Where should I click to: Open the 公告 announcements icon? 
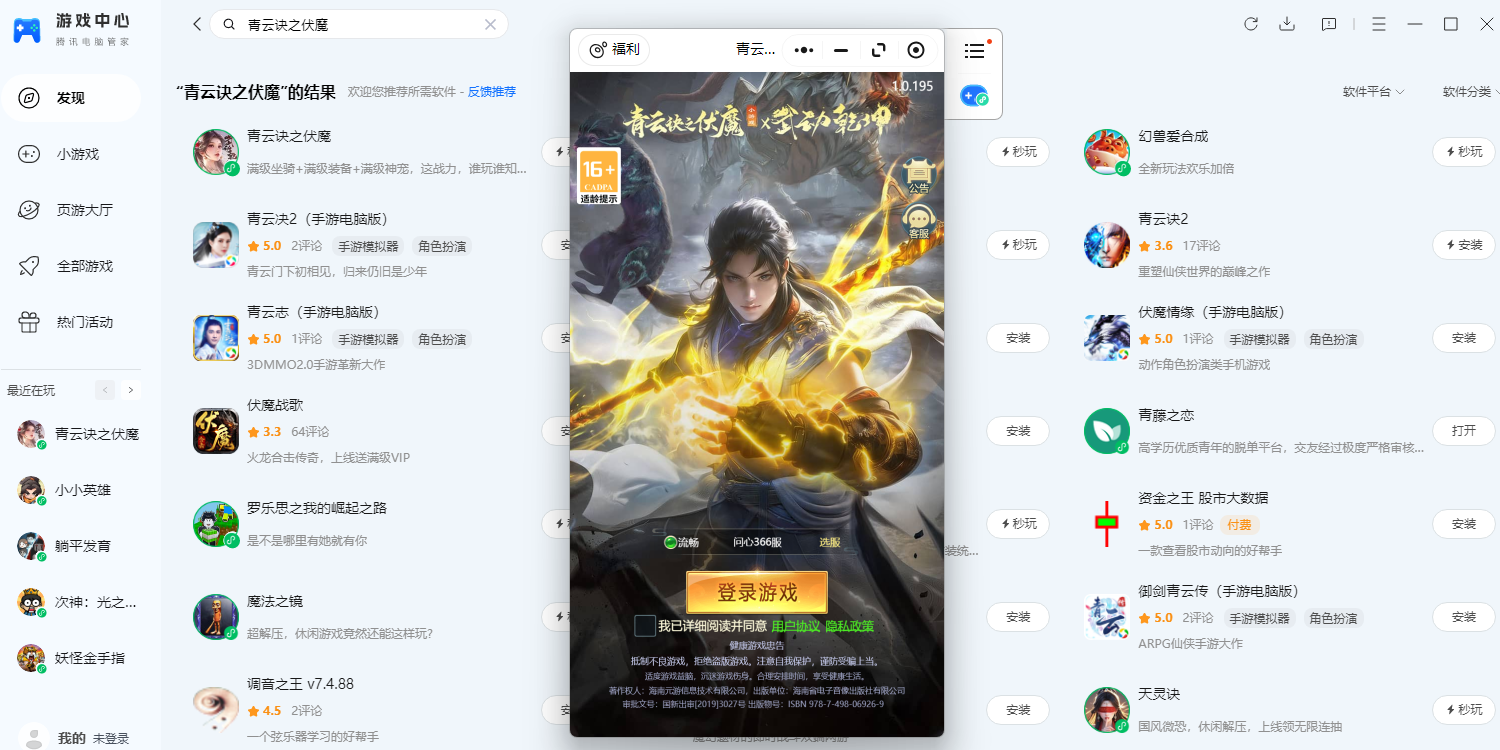pos(918,176)
